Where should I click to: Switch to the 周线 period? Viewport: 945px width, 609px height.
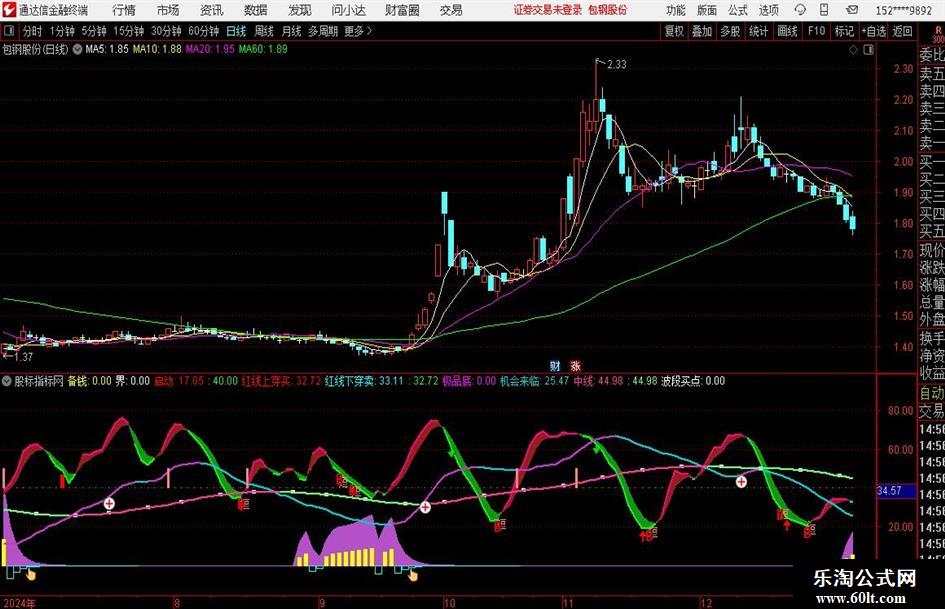(x=264, y=31)
